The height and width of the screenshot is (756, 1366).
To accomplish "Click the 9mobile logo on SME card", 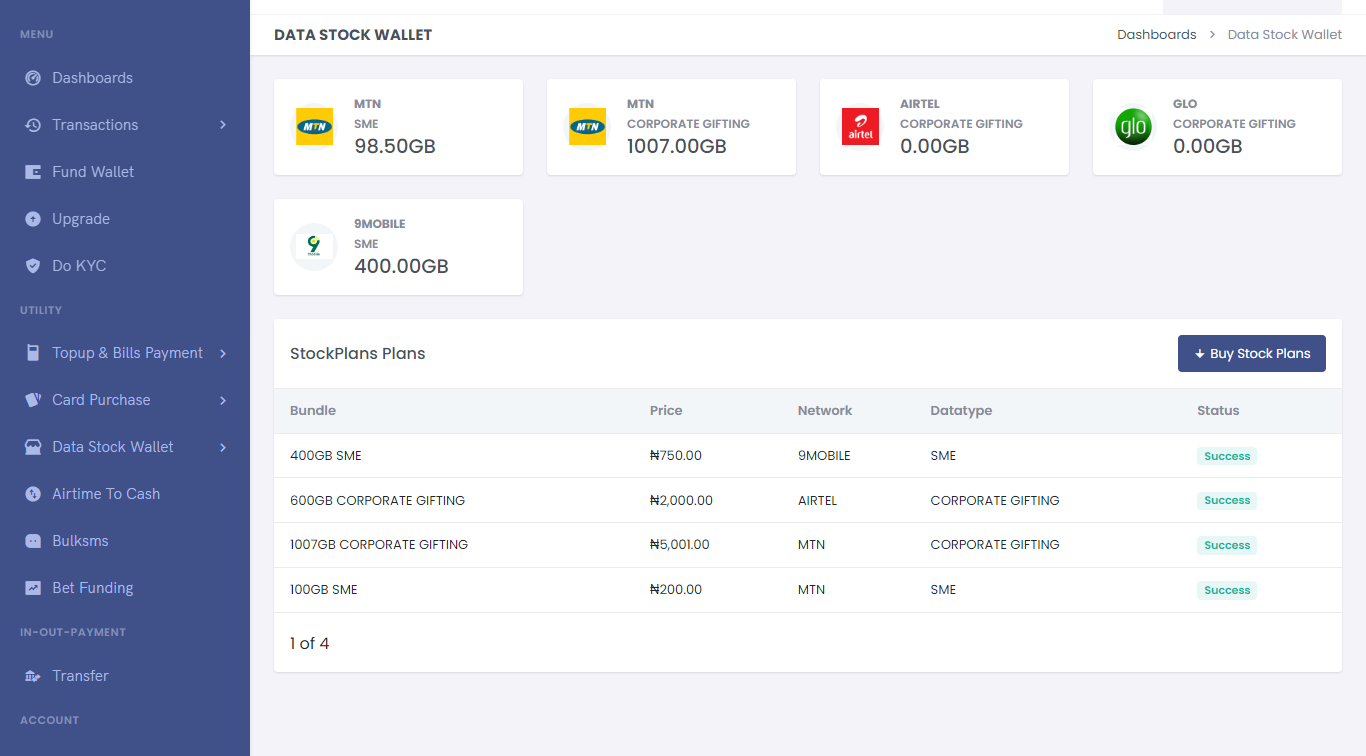I will 314,246.
